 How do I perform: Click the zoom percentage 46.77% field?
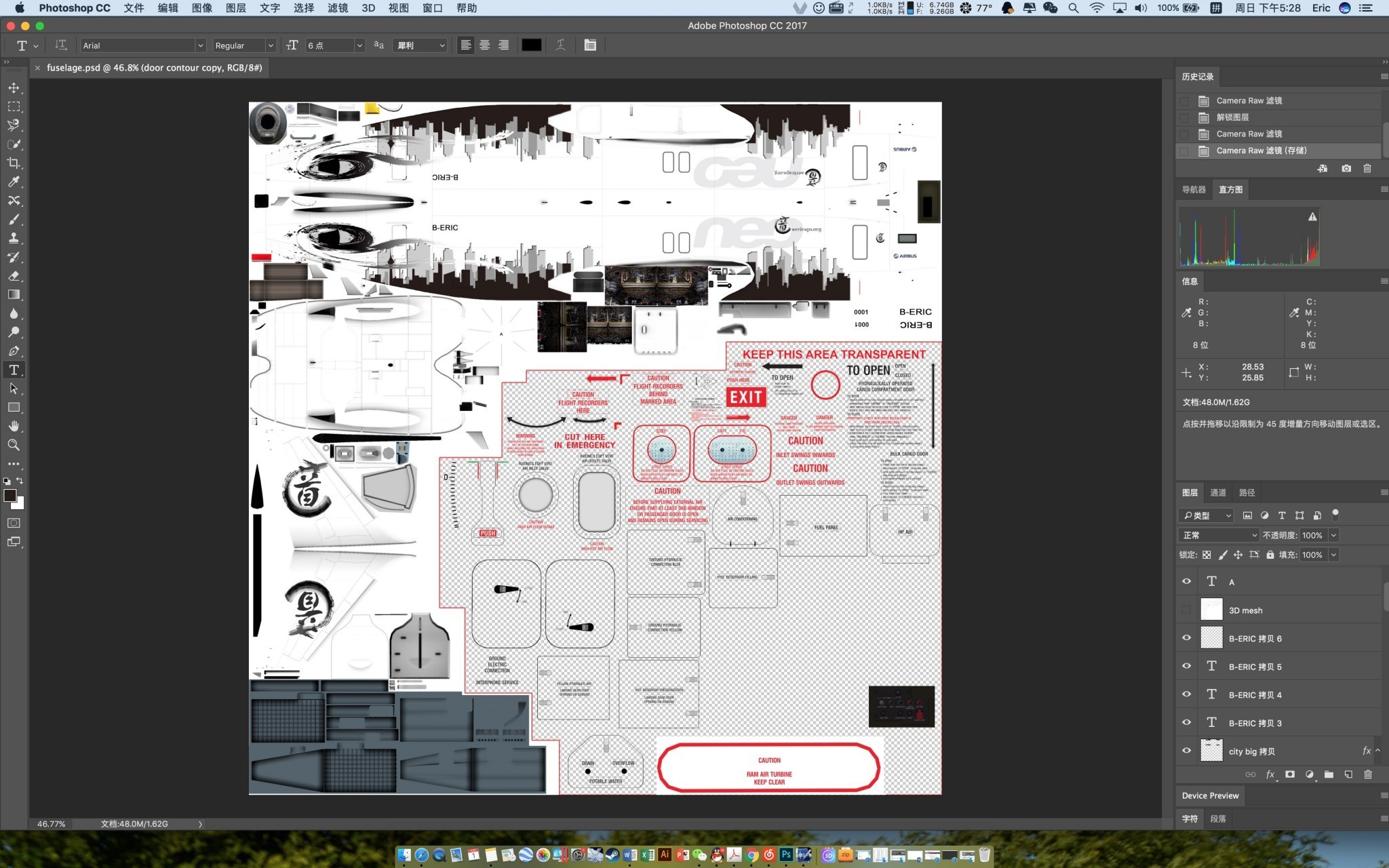click(51, 824)
